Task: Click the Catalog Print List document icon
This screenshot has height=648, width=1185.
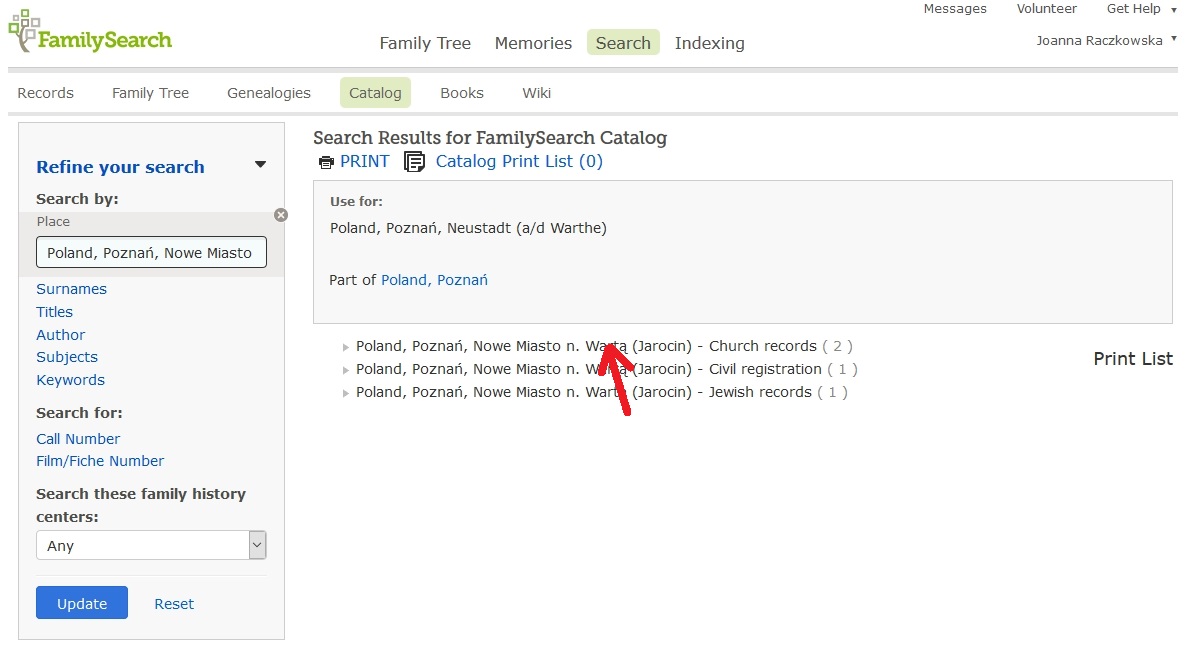Action: (414, 162)
